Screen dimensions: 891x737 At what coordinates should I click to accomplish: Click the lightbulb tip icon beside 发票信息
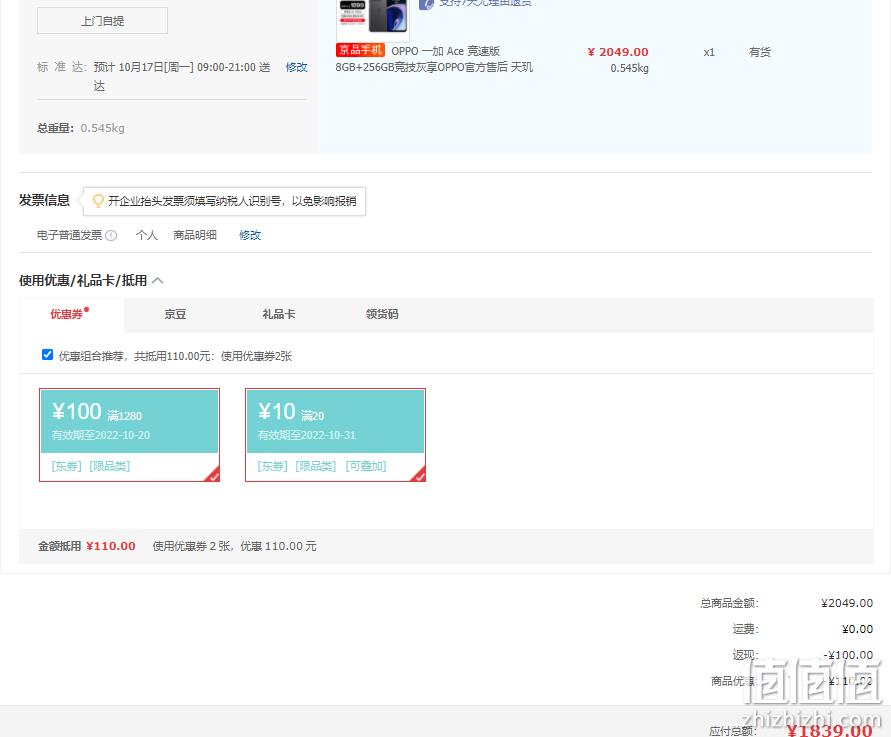coord(98,201)
